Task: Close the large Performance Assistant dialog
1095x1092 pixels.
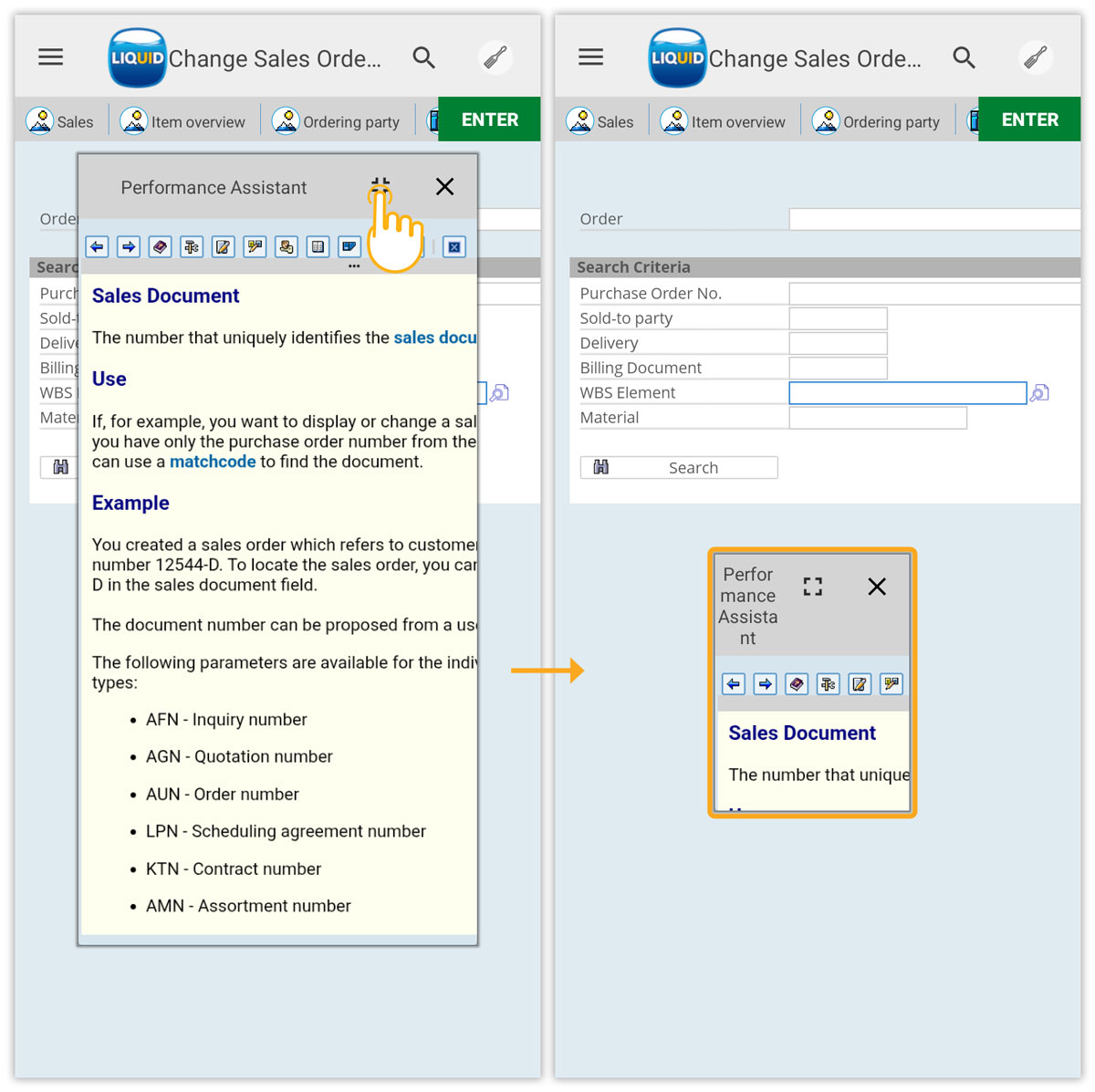Action: coord(444,186)
